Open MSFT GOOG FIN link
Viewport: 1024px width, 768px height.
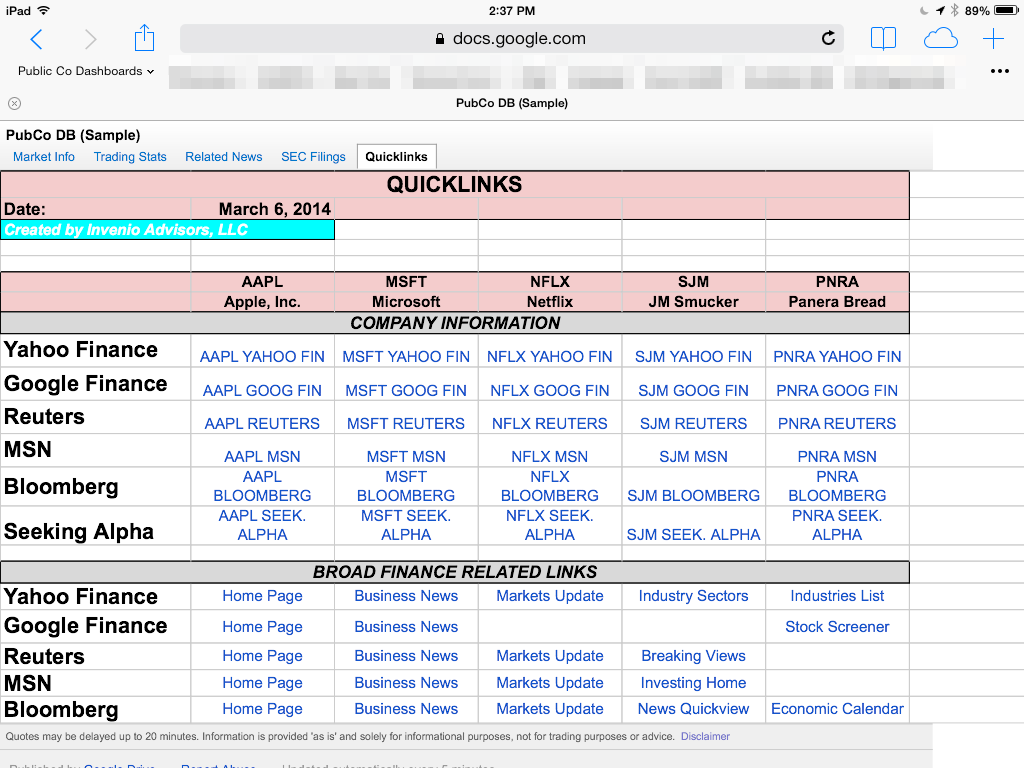[x=406, y=391]
